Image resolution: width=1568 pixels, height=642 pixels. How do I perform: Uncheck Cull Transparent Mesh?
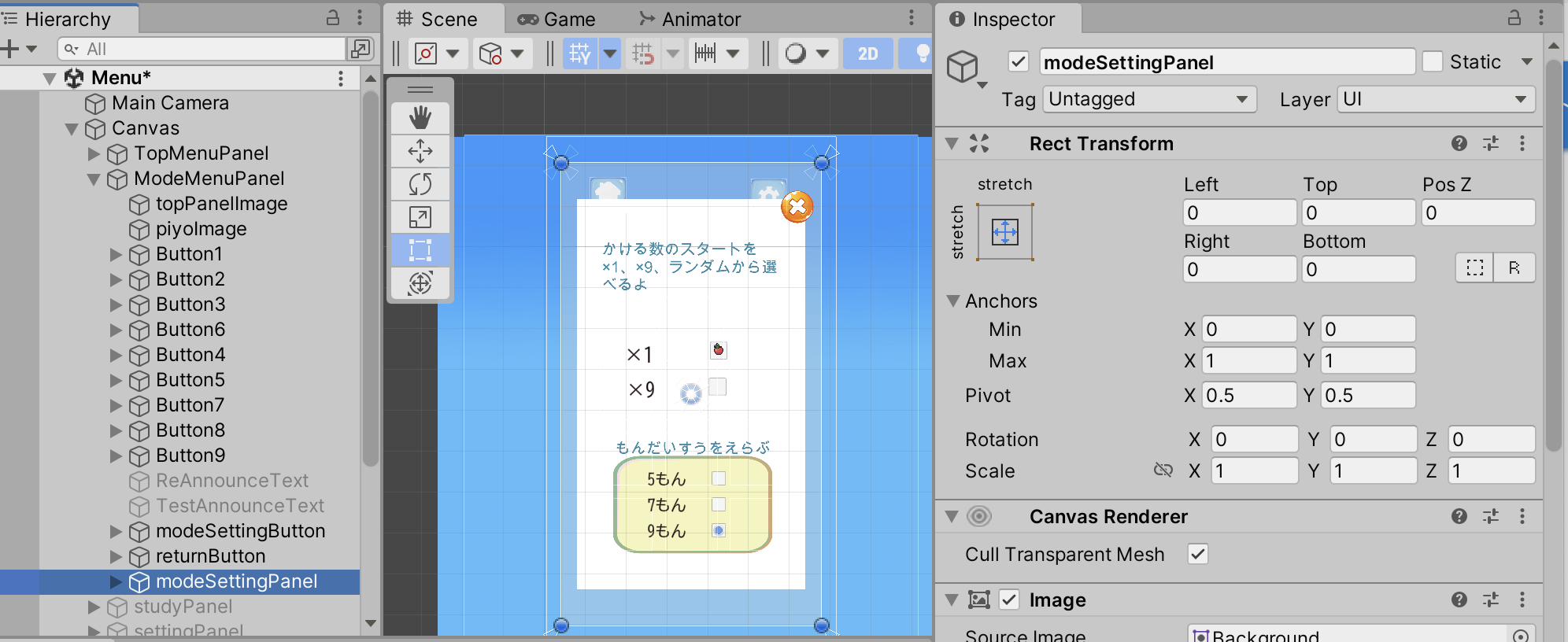[x=1198, y=554]
